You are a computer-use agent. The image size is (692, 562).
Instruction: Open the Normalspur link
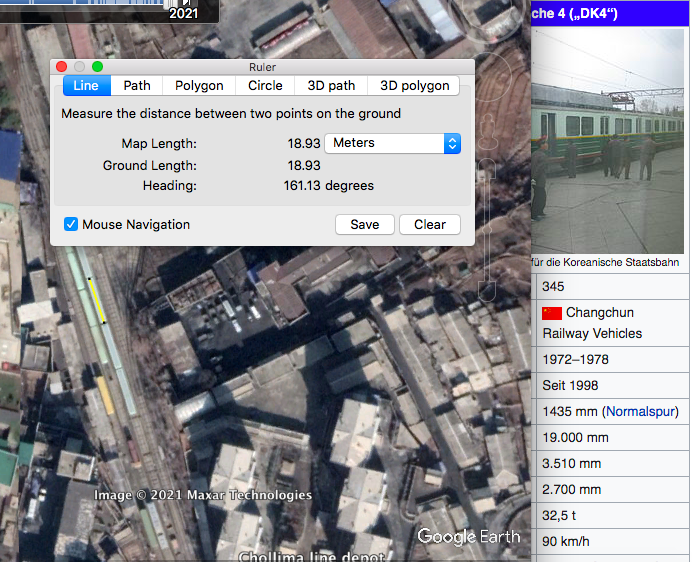(x=641, y=411)
